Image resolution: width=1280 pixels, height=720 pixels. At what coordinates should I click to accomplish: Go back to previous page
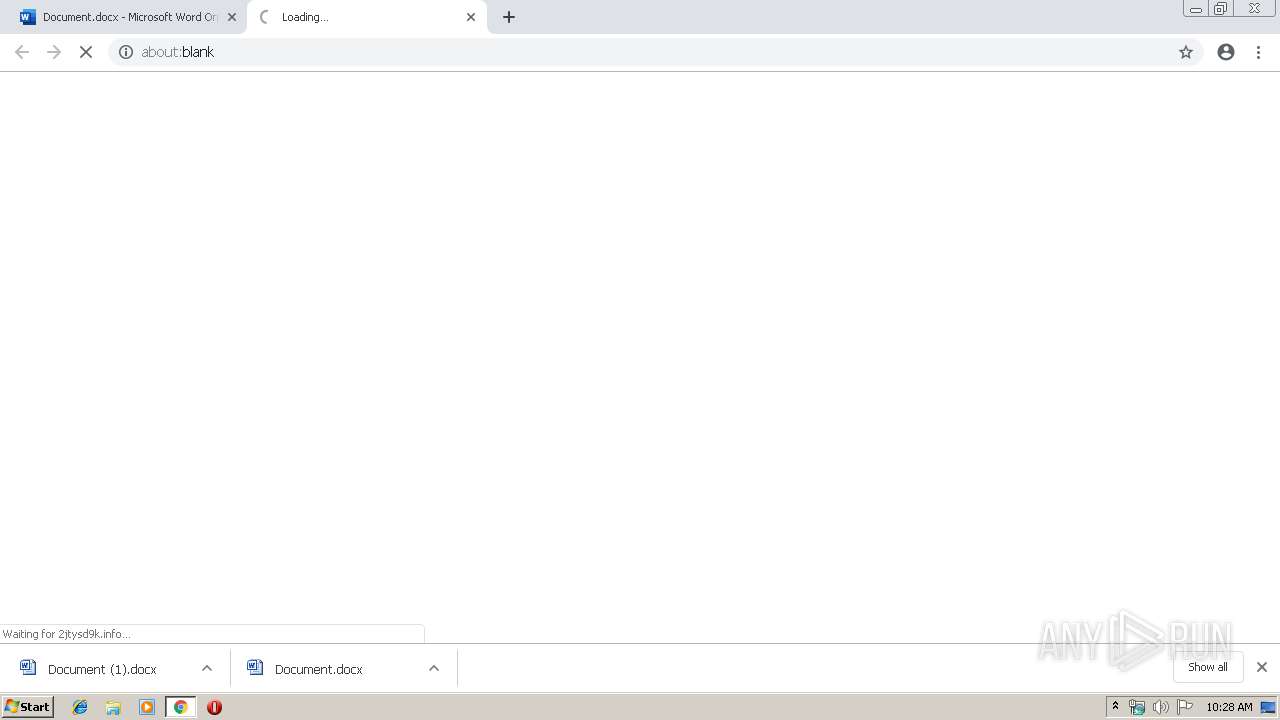point(22,52)
